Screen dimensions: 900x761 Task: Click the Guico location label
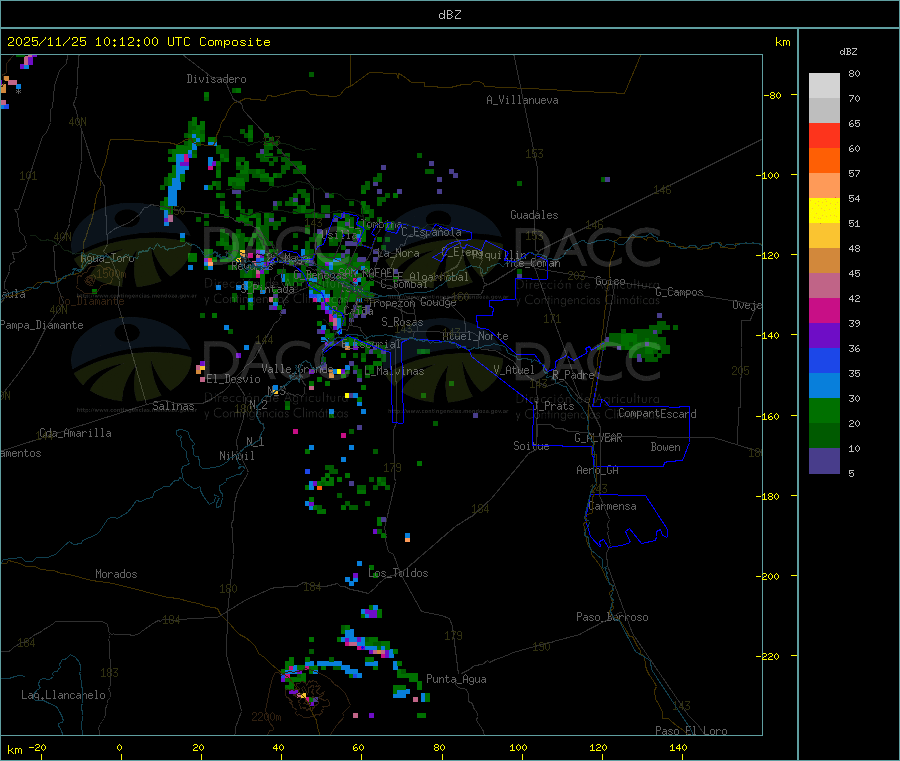(x=610, y=281)
